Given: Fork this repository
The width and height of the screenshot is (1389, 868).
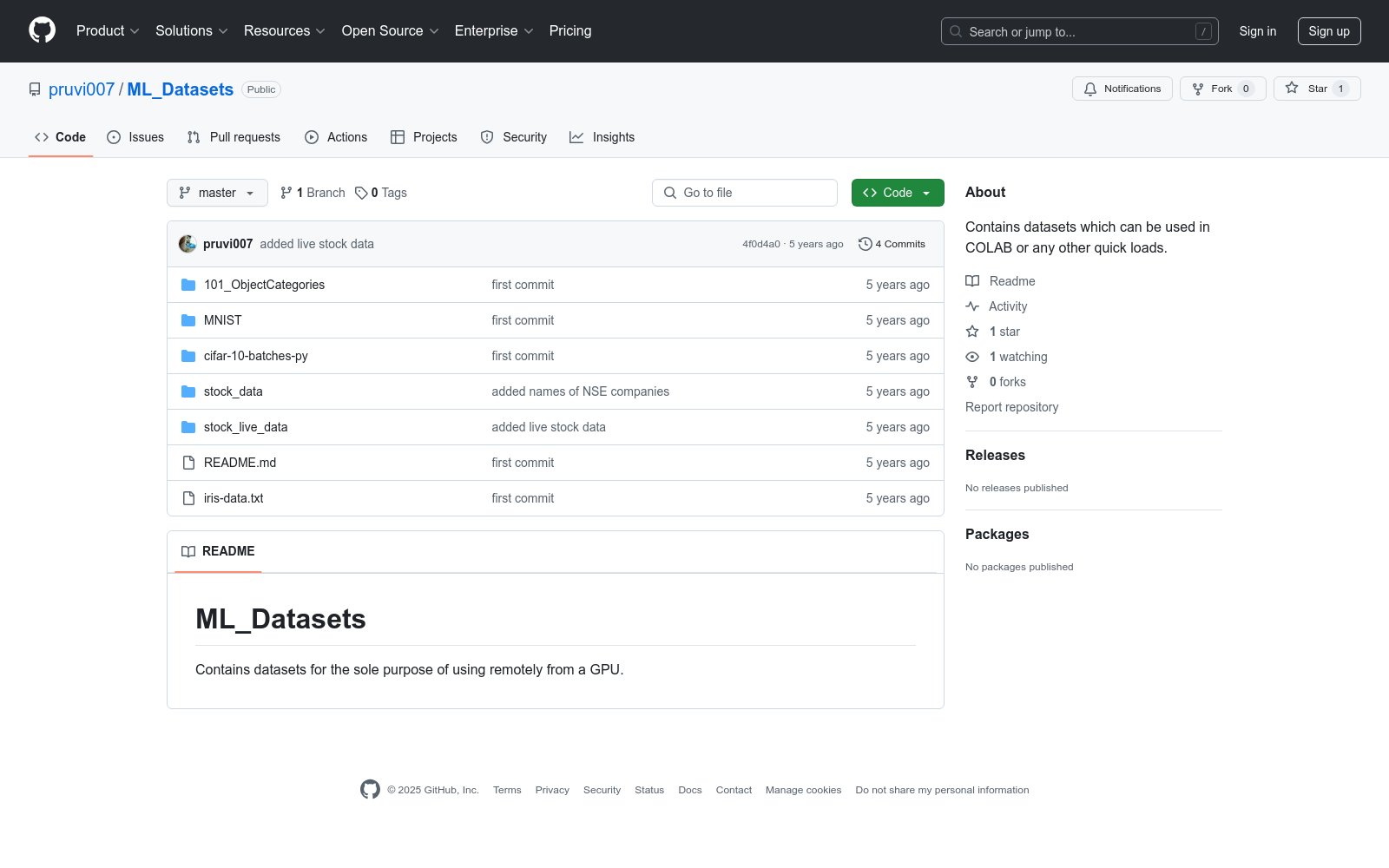Looking at the screenshot, I should point(1222,89).
